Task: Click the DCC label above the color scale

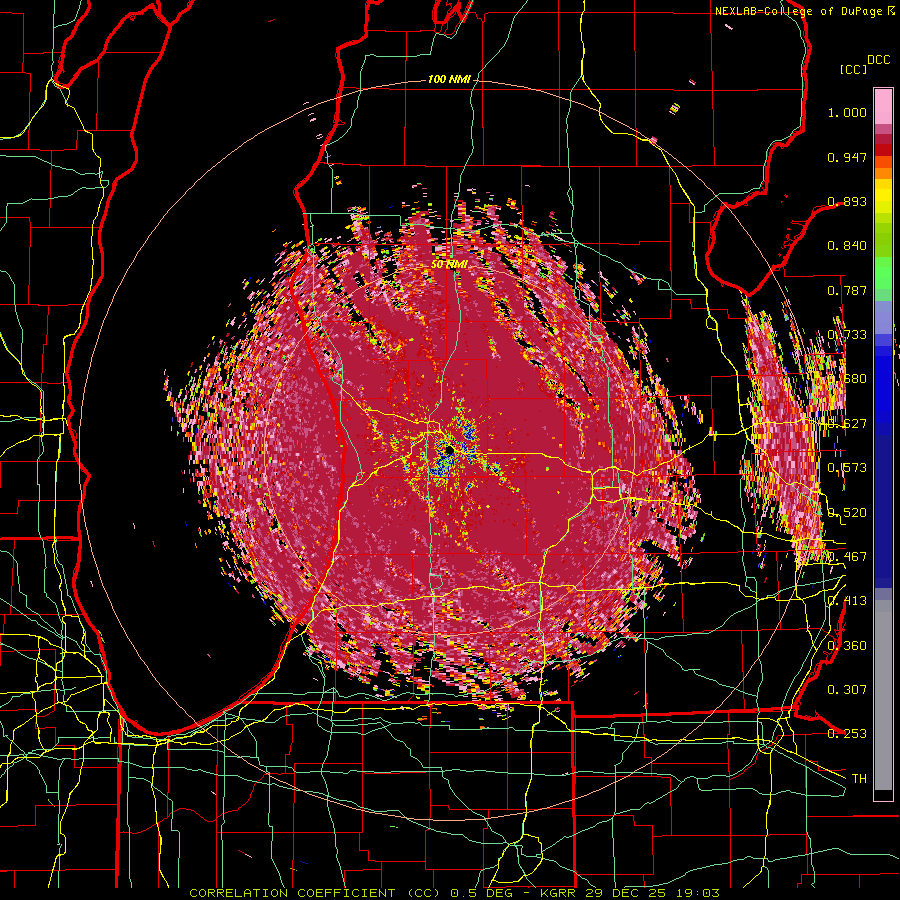Action: [878, 60]
